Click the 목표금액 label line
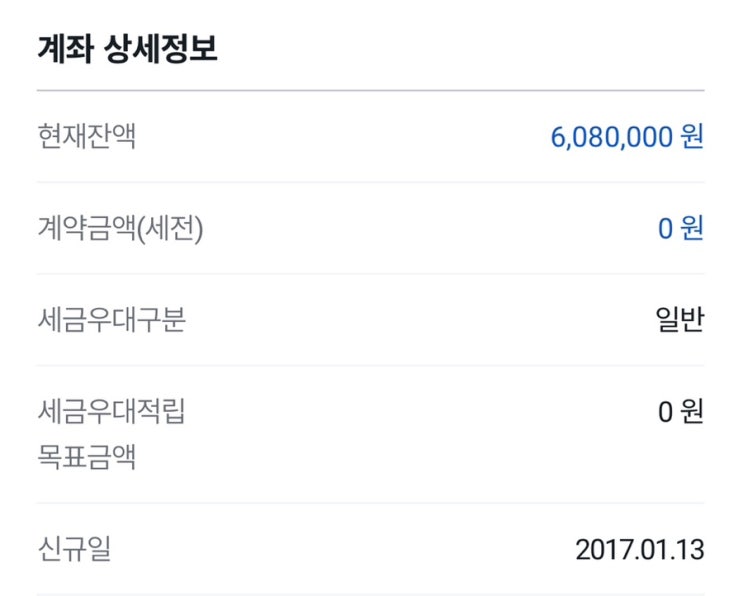743x596 pixels. 86,457
